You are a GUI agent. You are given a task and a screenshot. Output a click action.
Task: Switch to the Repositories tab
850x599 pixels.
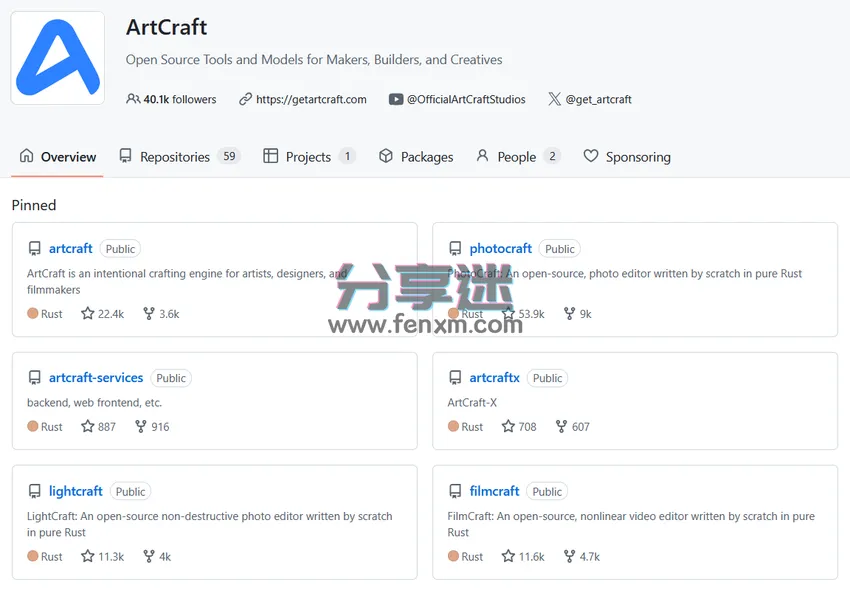(179, 157)
